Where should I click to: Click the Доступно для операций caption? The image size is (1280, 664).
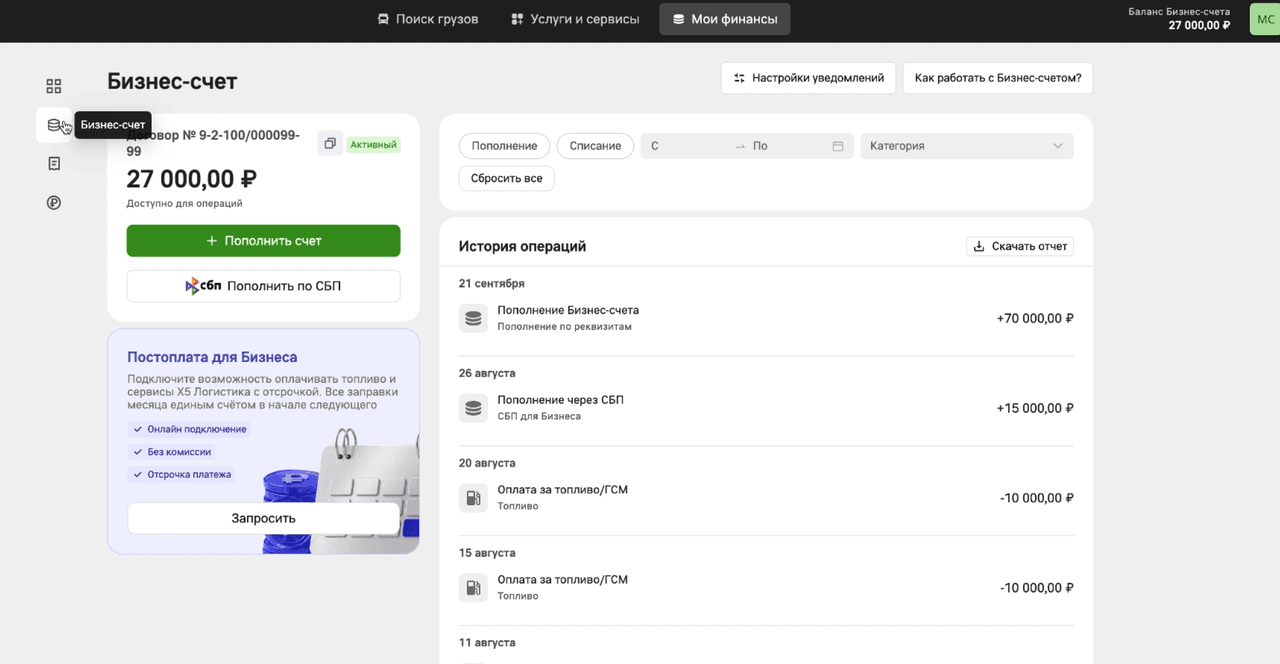pyautogui.click(x=184, y=203)
